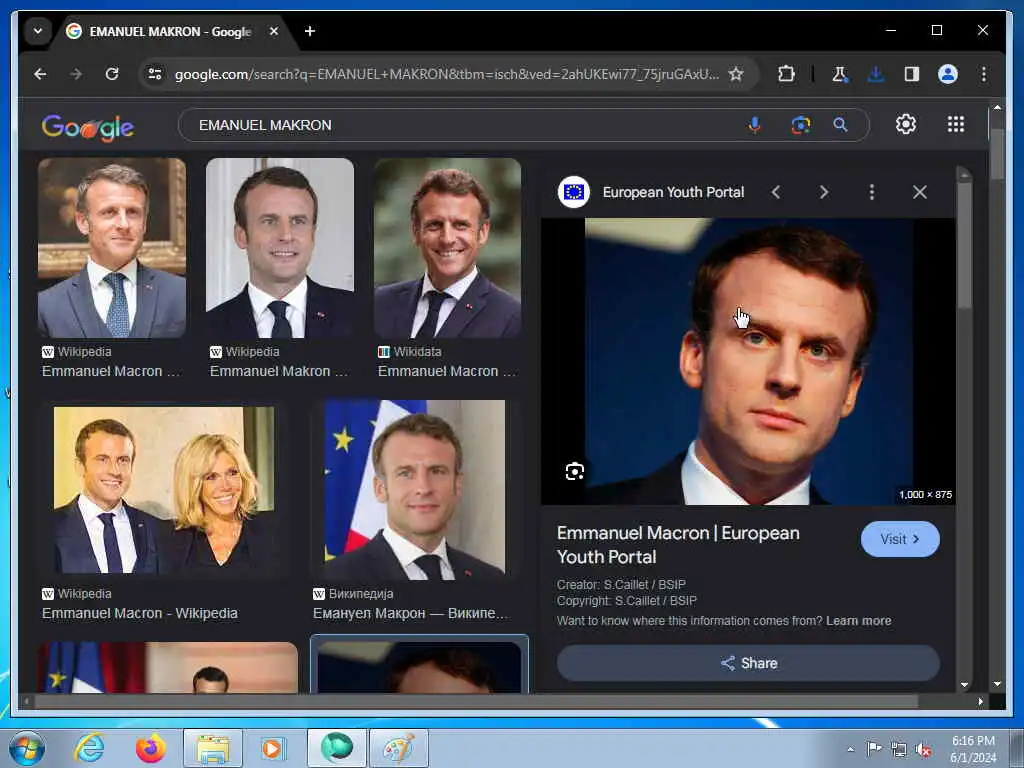
Task: Visit the European Youth Portal page
Action: pos(900,539)
